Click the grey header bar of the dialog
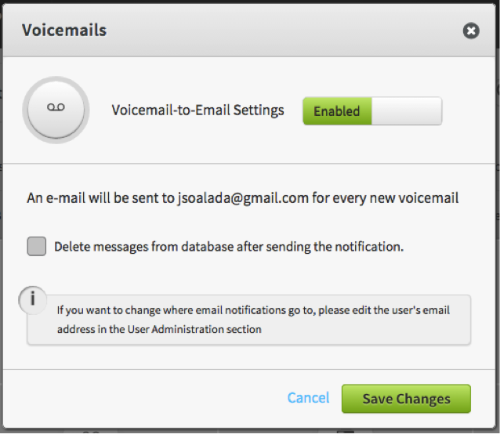The height and width of the screenshot is (434, 500). tap(249, 30)
